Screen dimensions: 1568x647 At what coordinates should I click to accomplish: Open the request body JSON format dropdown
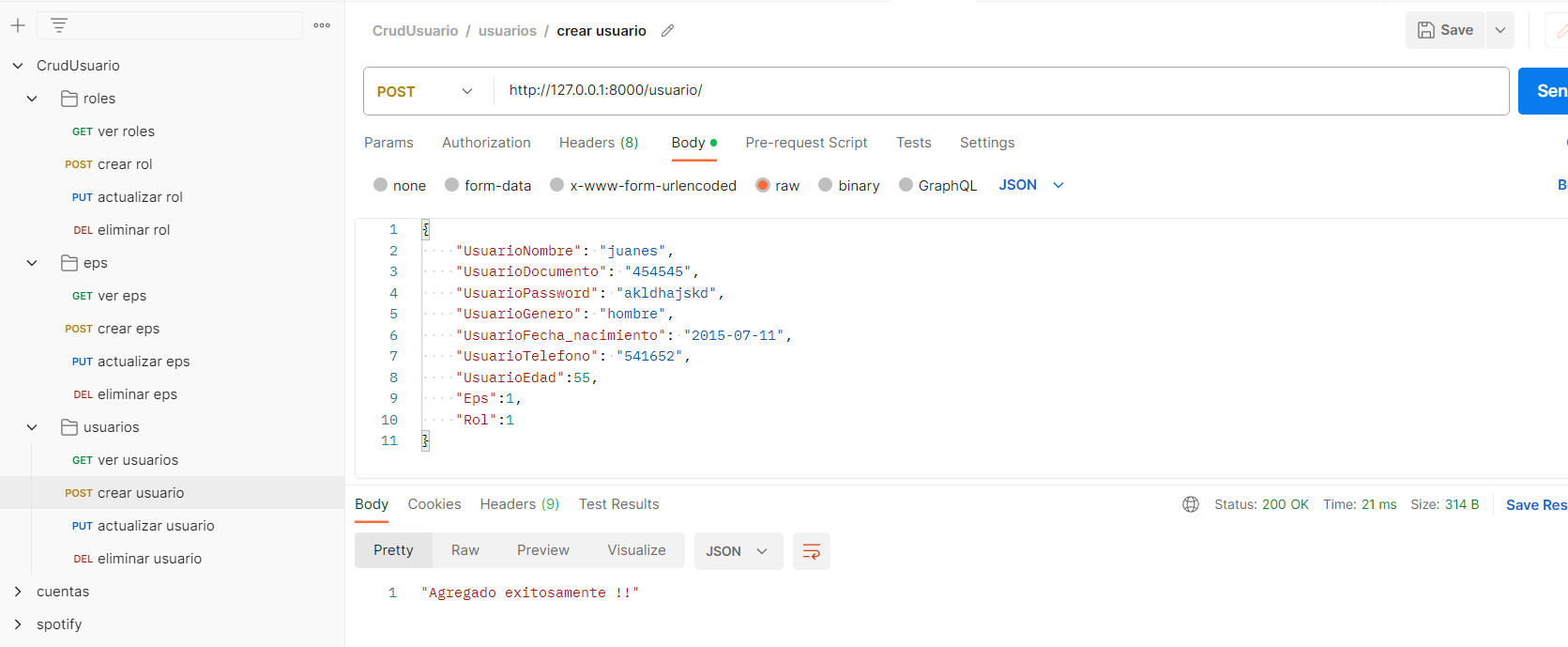(1031, 185)
